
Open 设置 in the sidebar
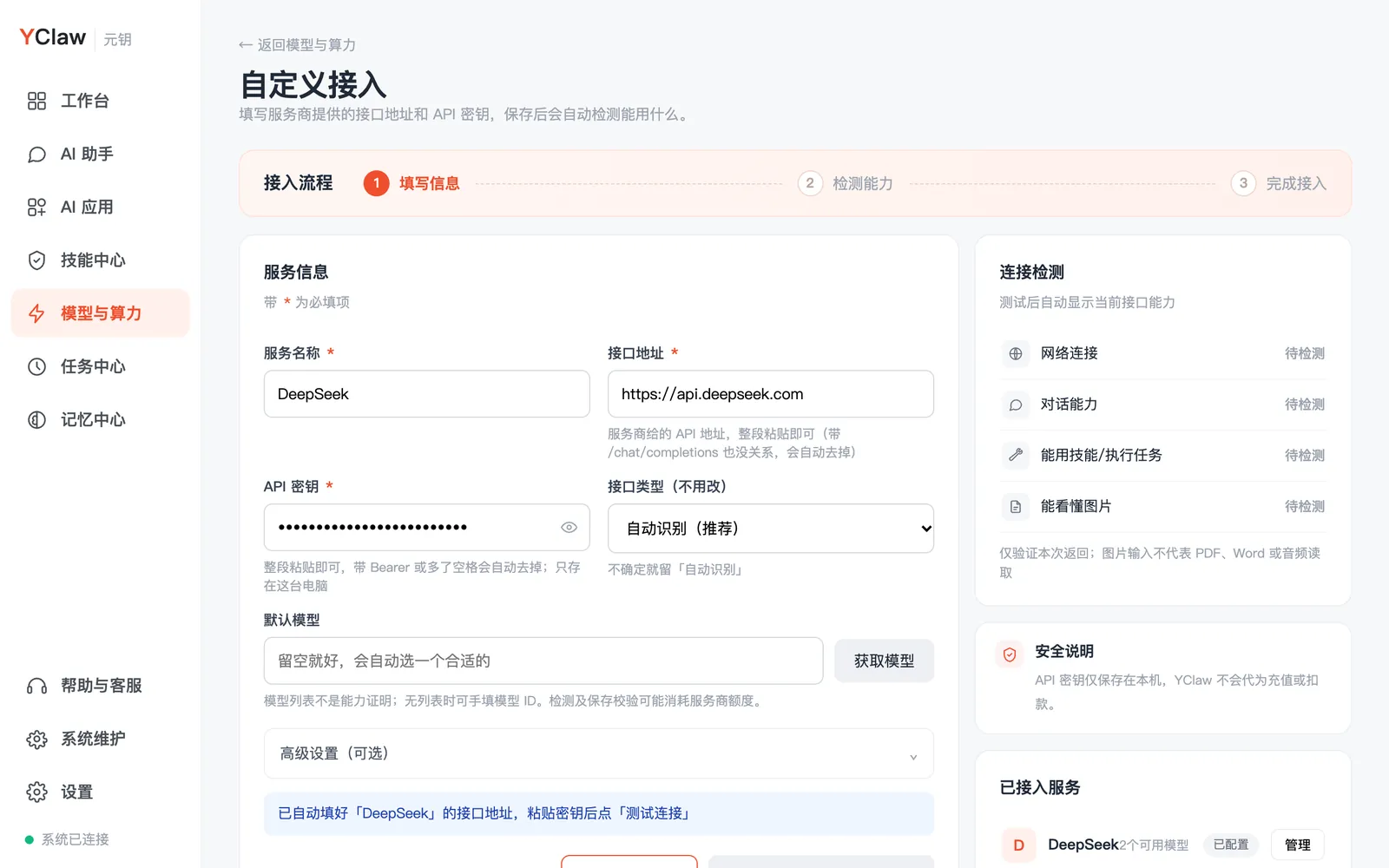101,792
